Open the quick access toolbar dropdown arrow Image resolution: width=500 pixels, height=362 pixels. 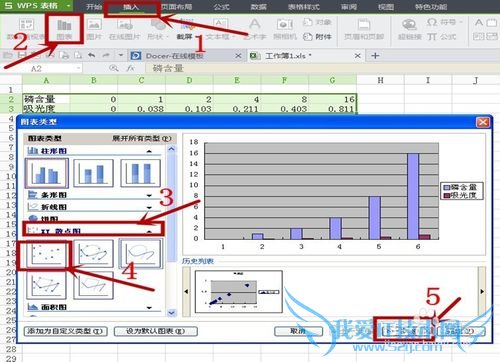point(121,55)
